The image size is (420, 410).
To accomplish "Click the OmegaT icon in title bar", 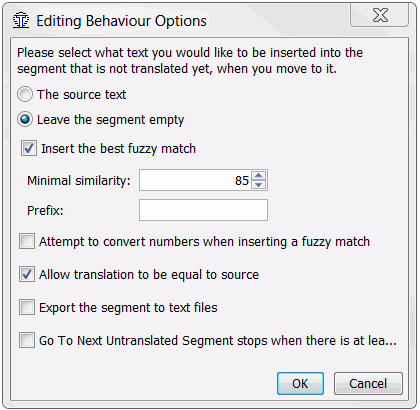I will point(21,21).
